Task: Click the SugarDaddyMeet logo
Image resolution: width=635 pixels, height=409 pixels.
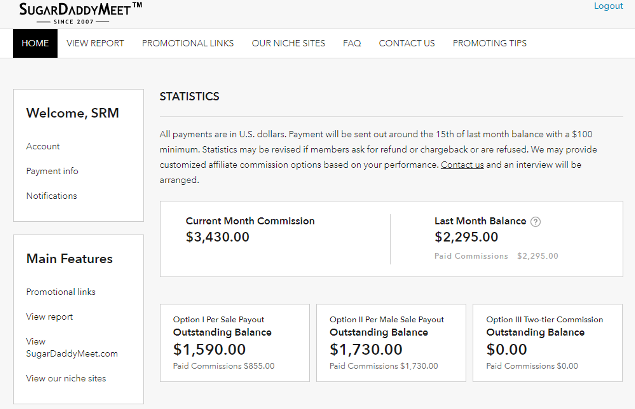Action: [80, 12]
